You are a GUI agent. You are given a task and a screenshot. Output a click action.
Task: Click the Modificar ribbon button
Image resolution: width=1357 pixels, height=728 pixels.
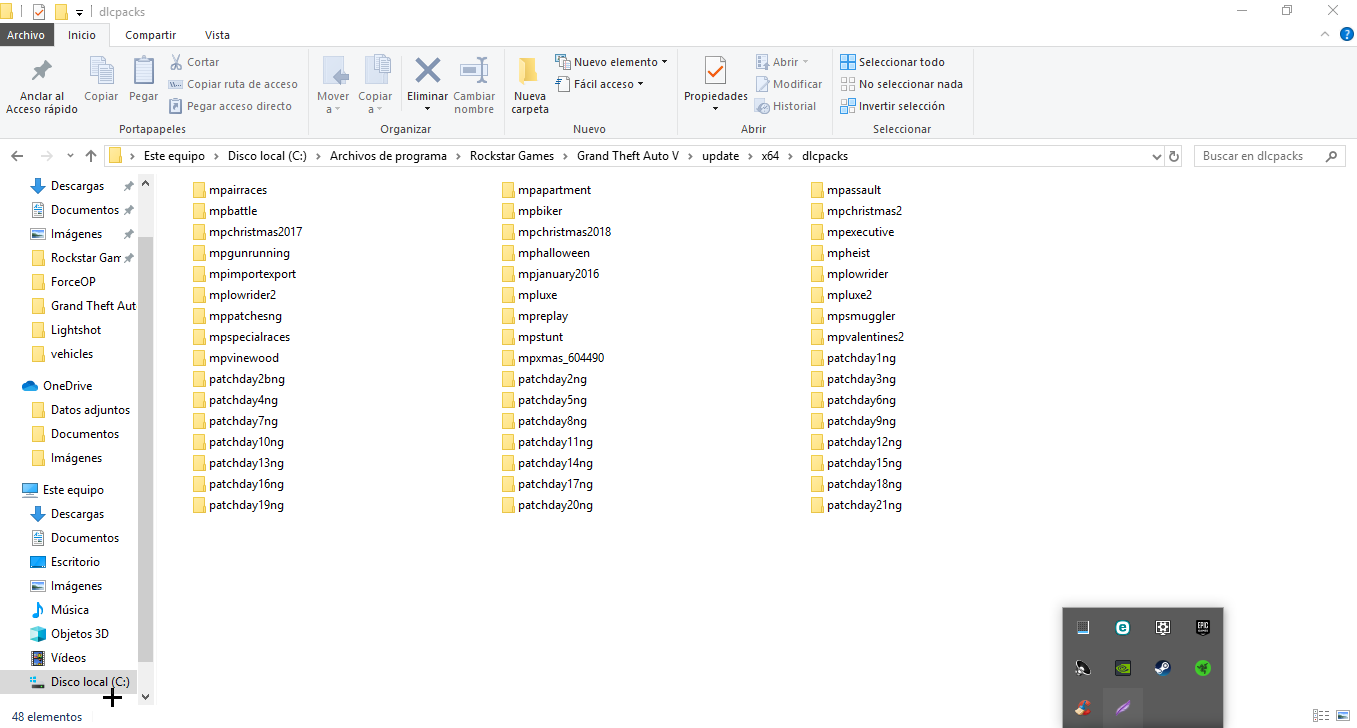tap(789, 84)
